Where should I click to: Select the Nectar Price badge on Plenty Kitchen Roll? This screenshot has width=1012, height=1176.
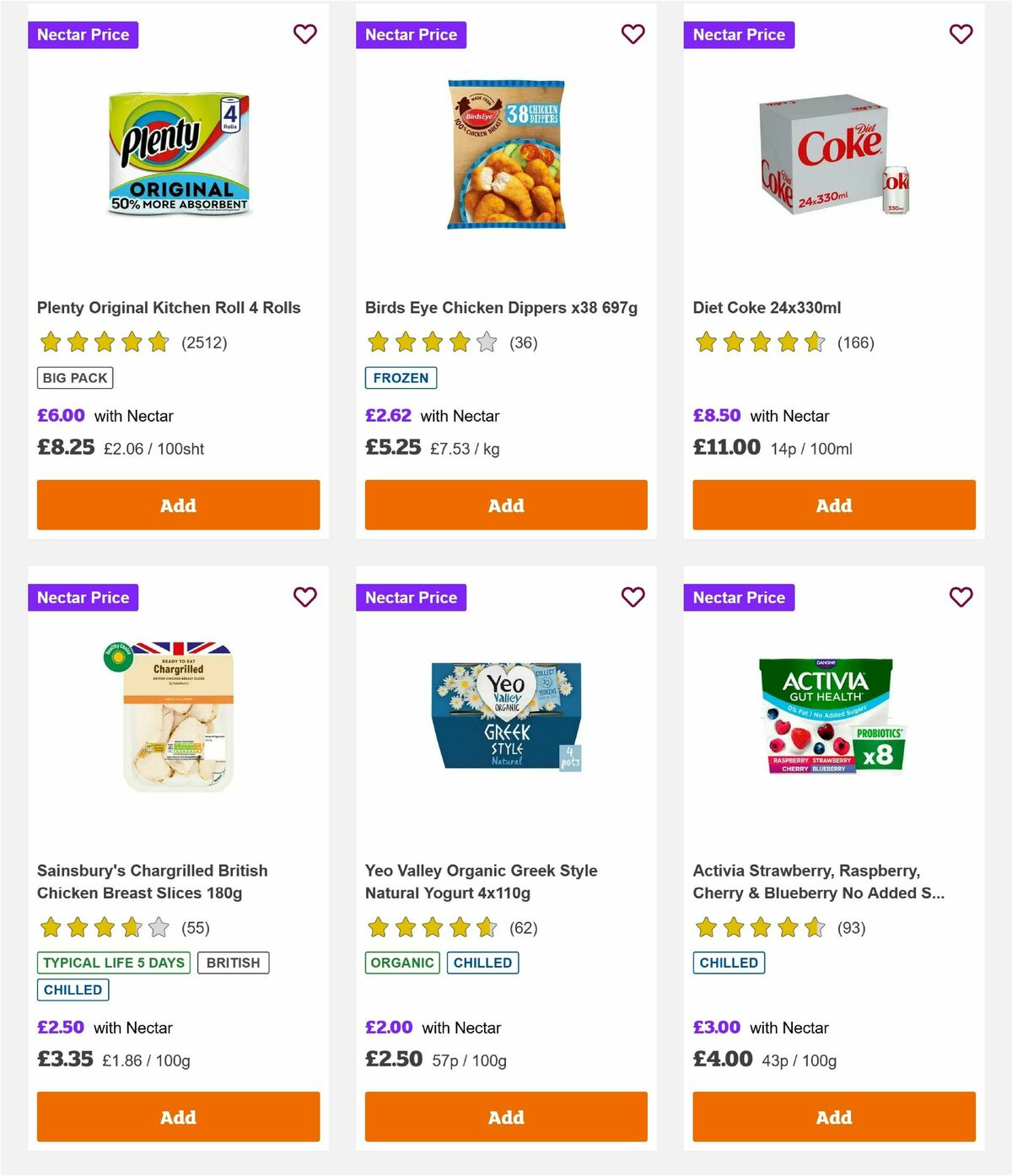tap(83, 35)
